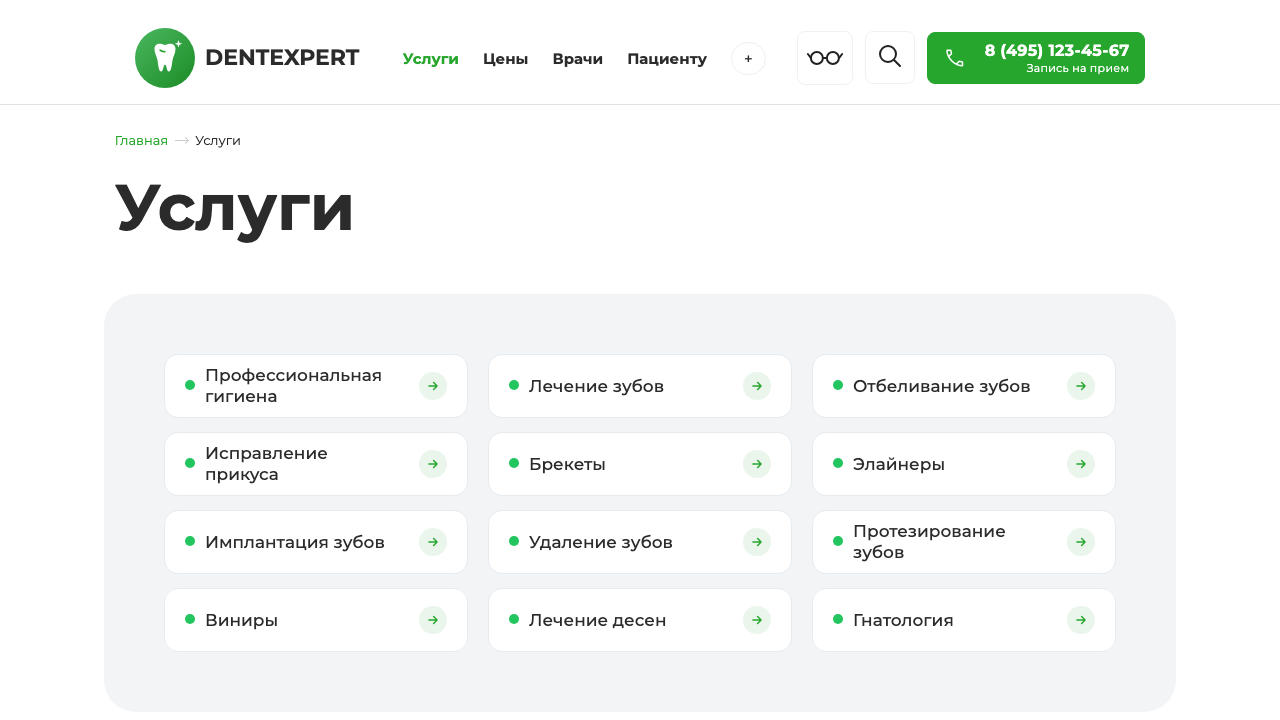
Task: Open the Элайнеры service link
Action: pos(964,464)
